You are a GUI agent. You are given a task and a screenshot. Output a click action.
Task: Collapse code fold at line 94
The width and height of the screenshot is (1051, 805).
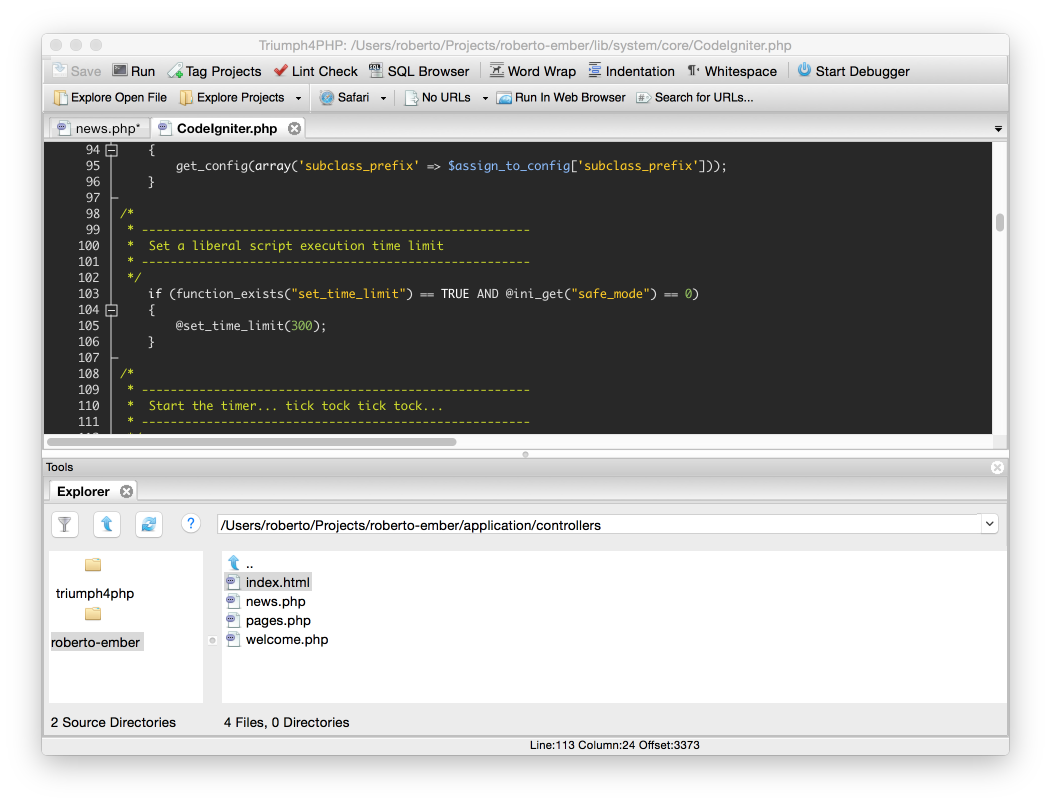[112, 150]
